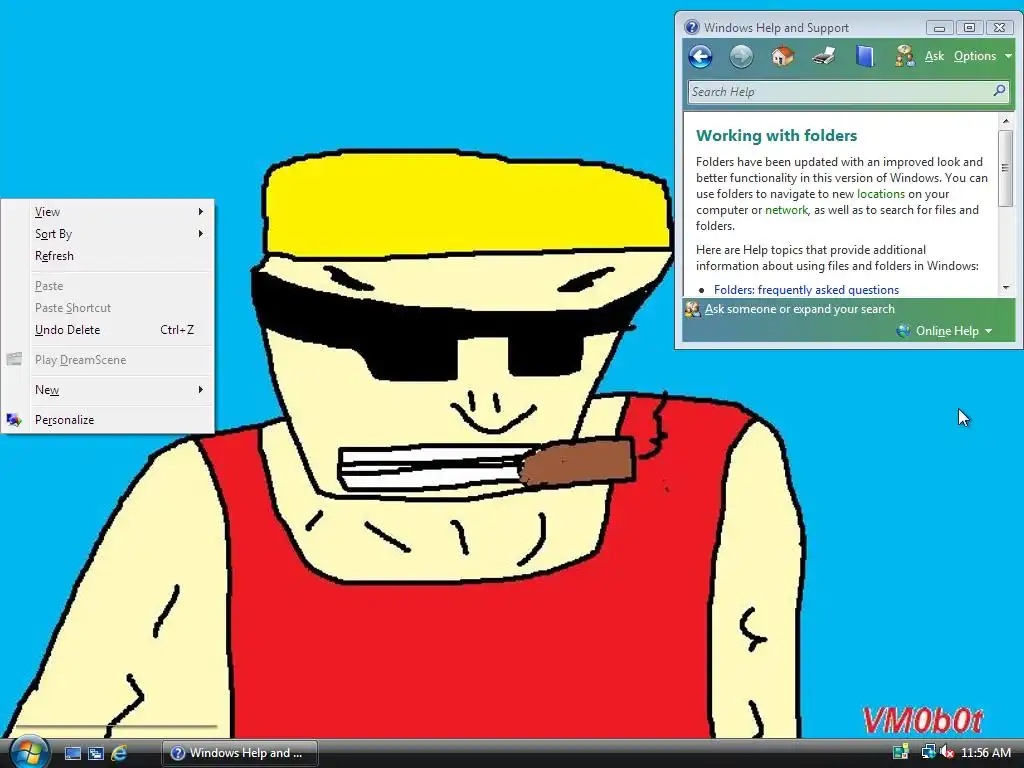Open Browse Help book icon
Image resolution: width=1024 pixels, height=768 pixels.
(x=865, y=56)
